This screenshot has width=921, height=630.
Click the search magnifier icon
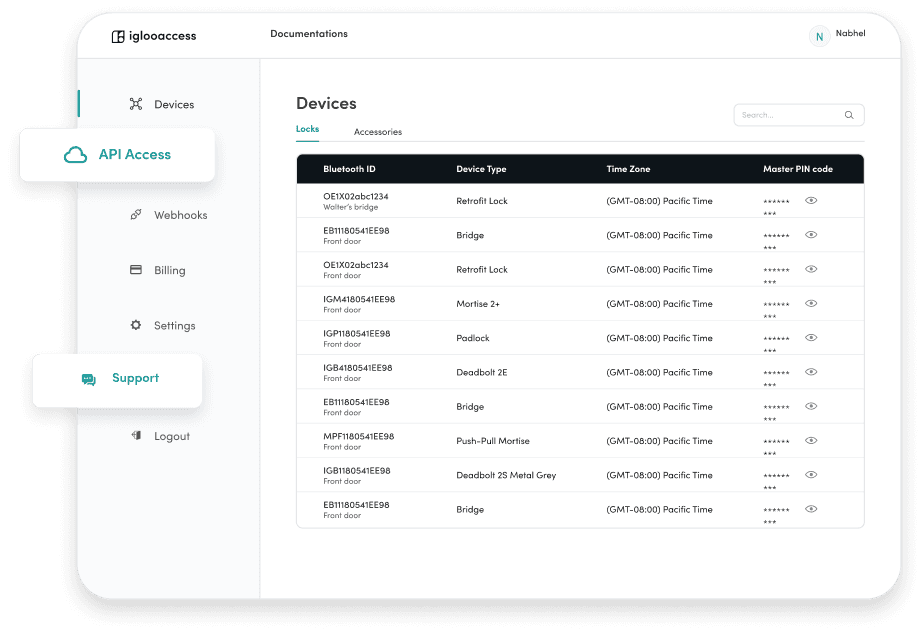[848, 115]
